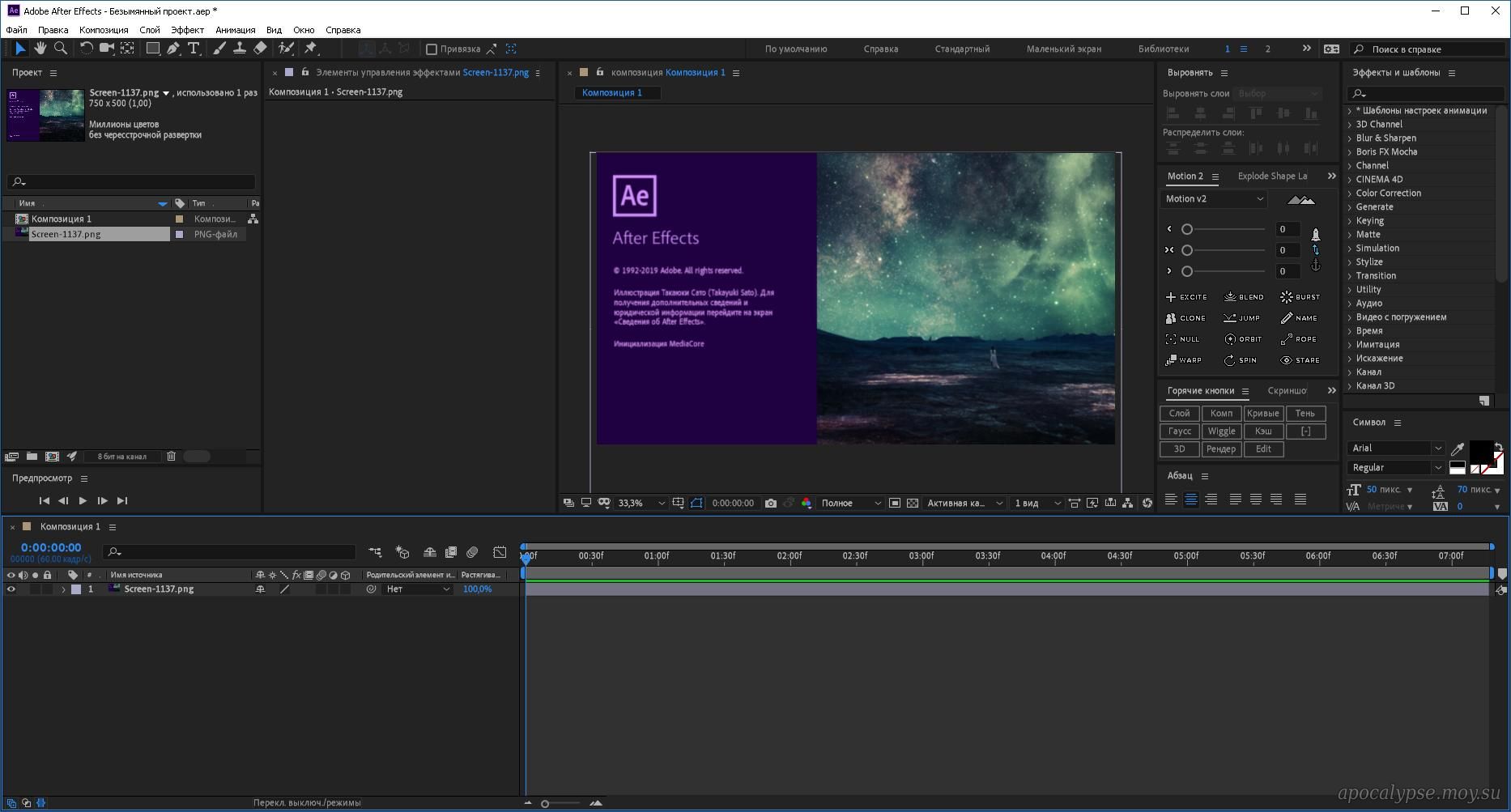Select the Zoom magnifier tool
This screenshot has width=1511, height=812.
point(60,49)
